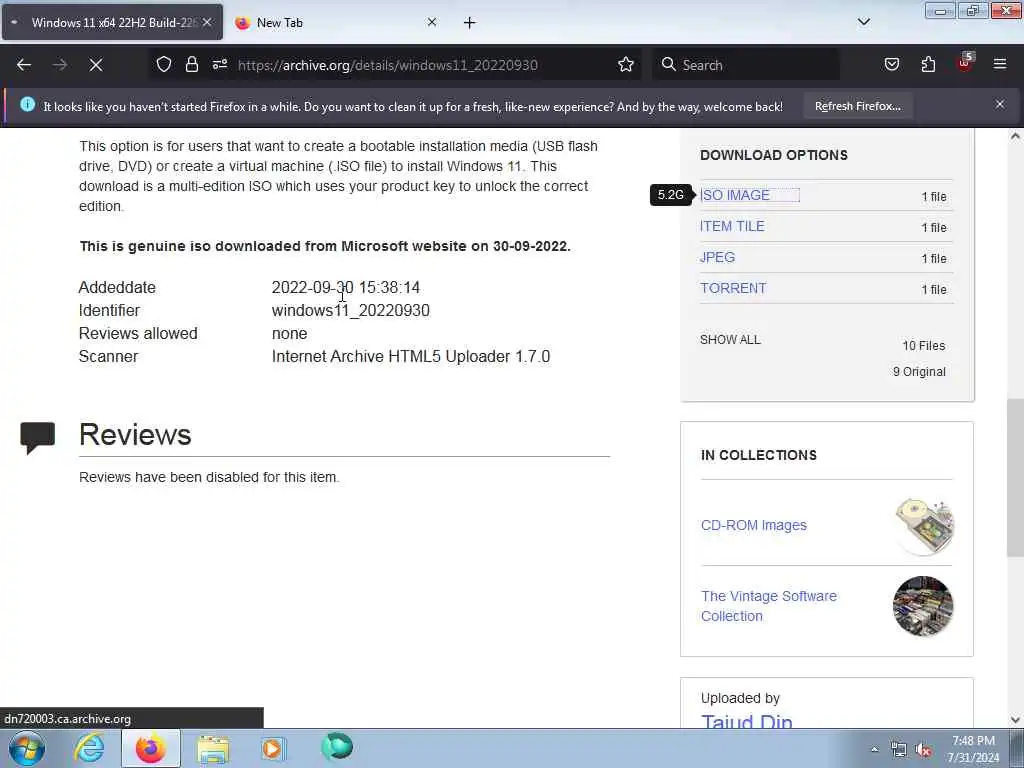Screen dimensions: 1024x768
Task: Select the Windows 11 x64 22H2 tab
Action: [112, 23]
